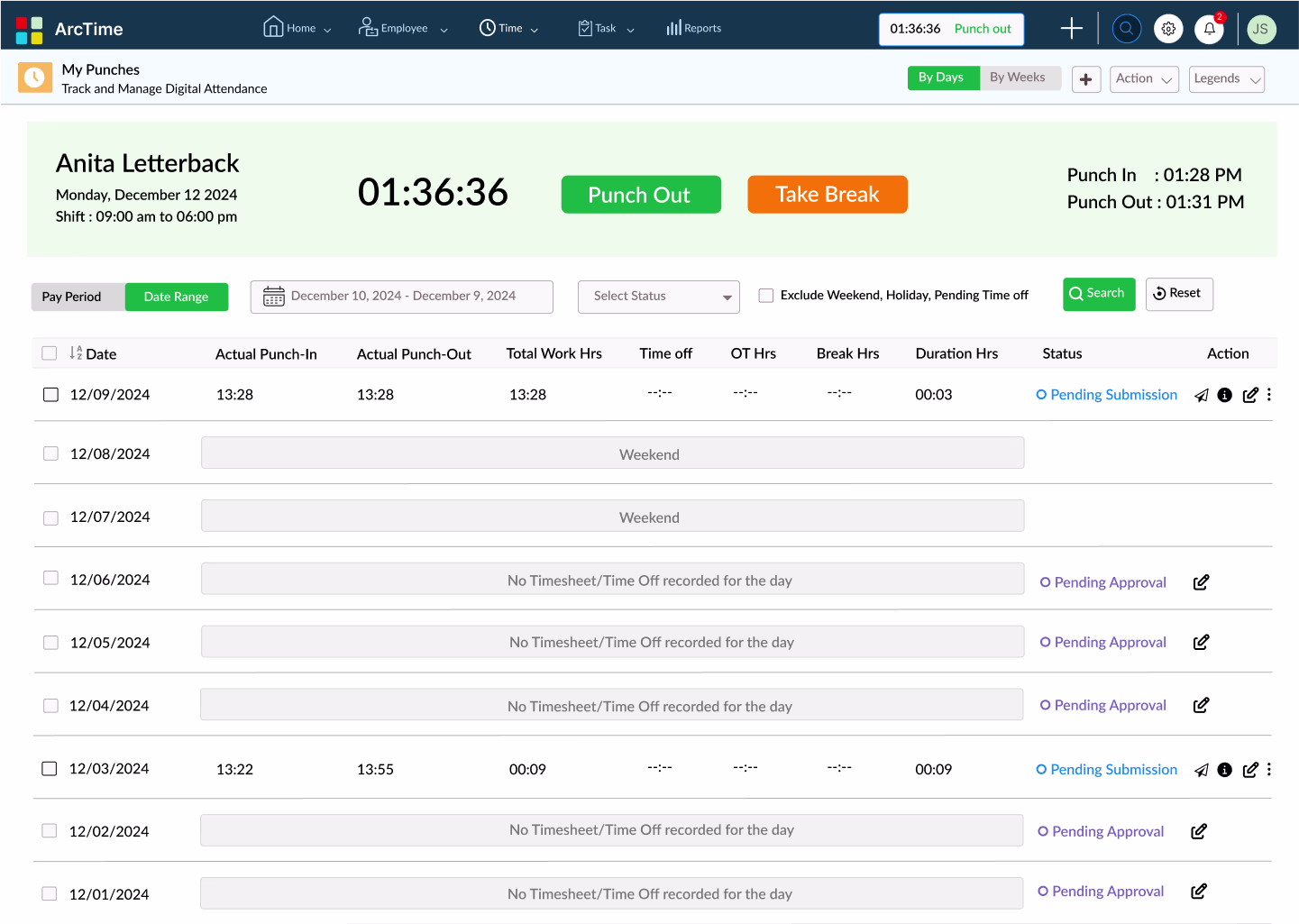Select the Pay Period tab
1299x924 pixels.
point(78,297)
